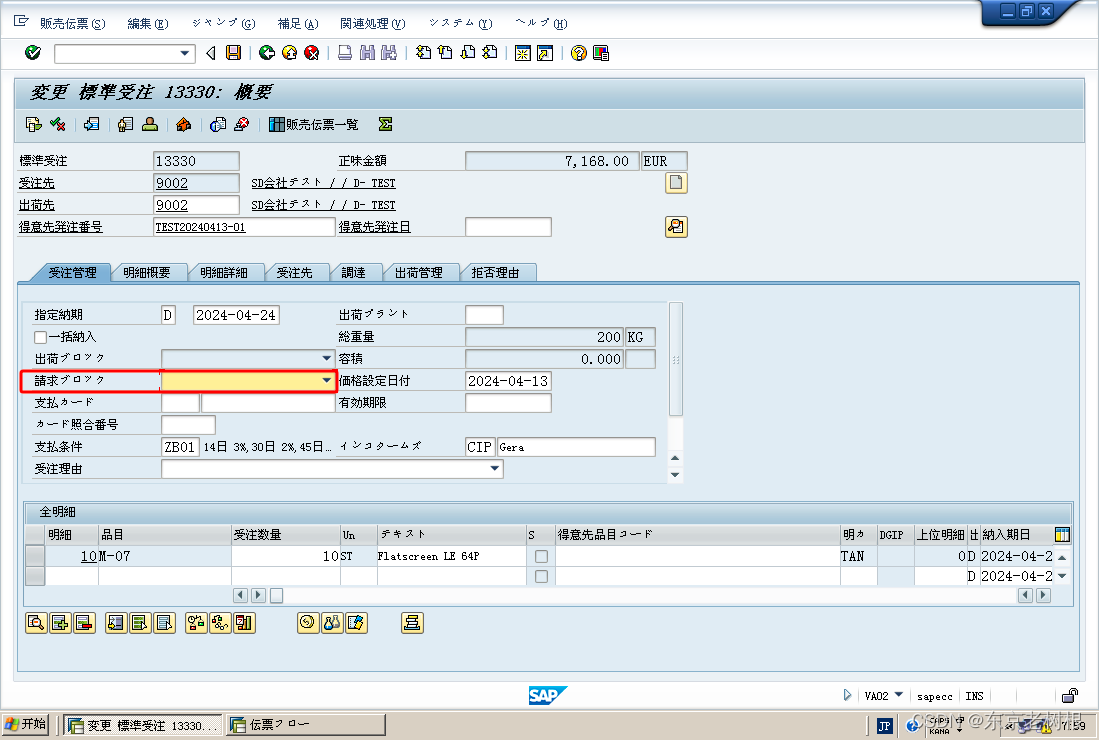Click the Print icon in toolbar
Image resolution: width=1099 pixels, height=740 pixels.
click(345, 53)
